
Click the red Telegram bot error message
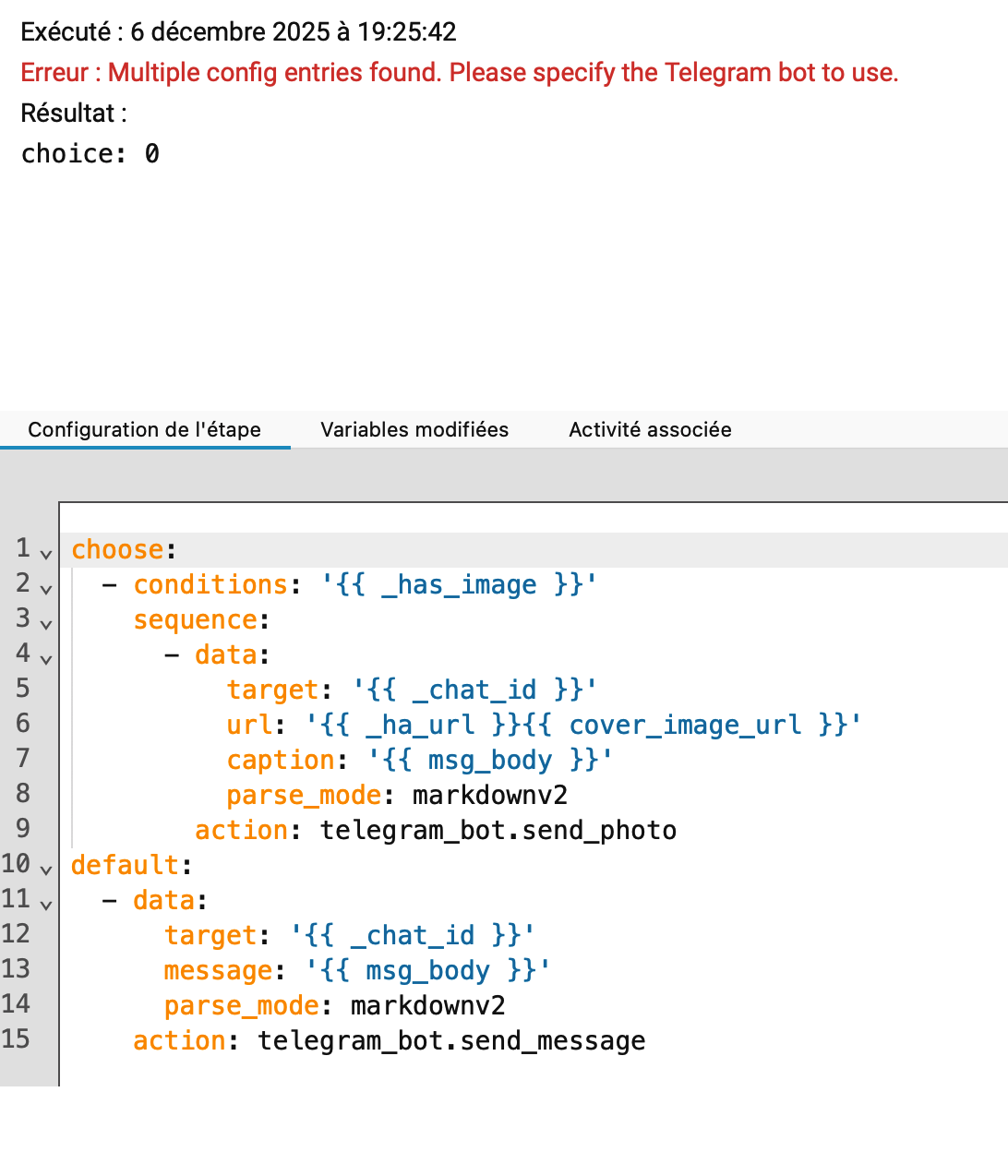pos(459,72)
